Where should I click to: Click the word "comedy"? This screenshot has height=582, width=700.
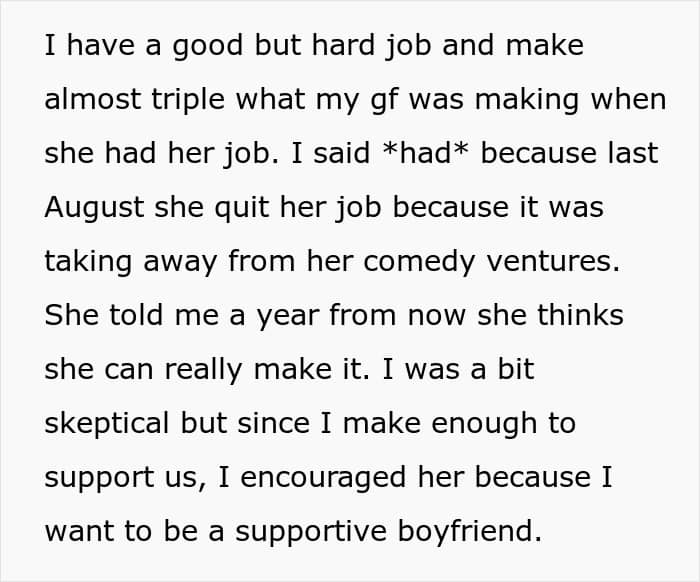[x=419, y=262]
